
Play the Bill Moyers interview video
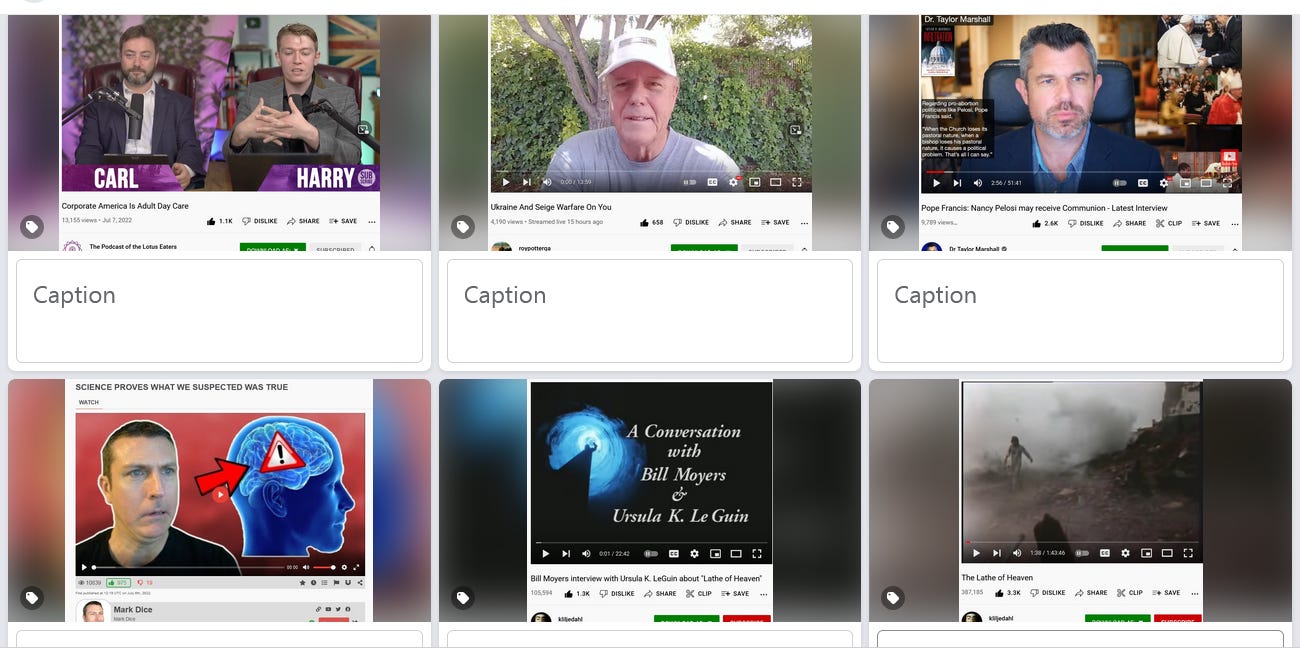[x=545, y=553]
